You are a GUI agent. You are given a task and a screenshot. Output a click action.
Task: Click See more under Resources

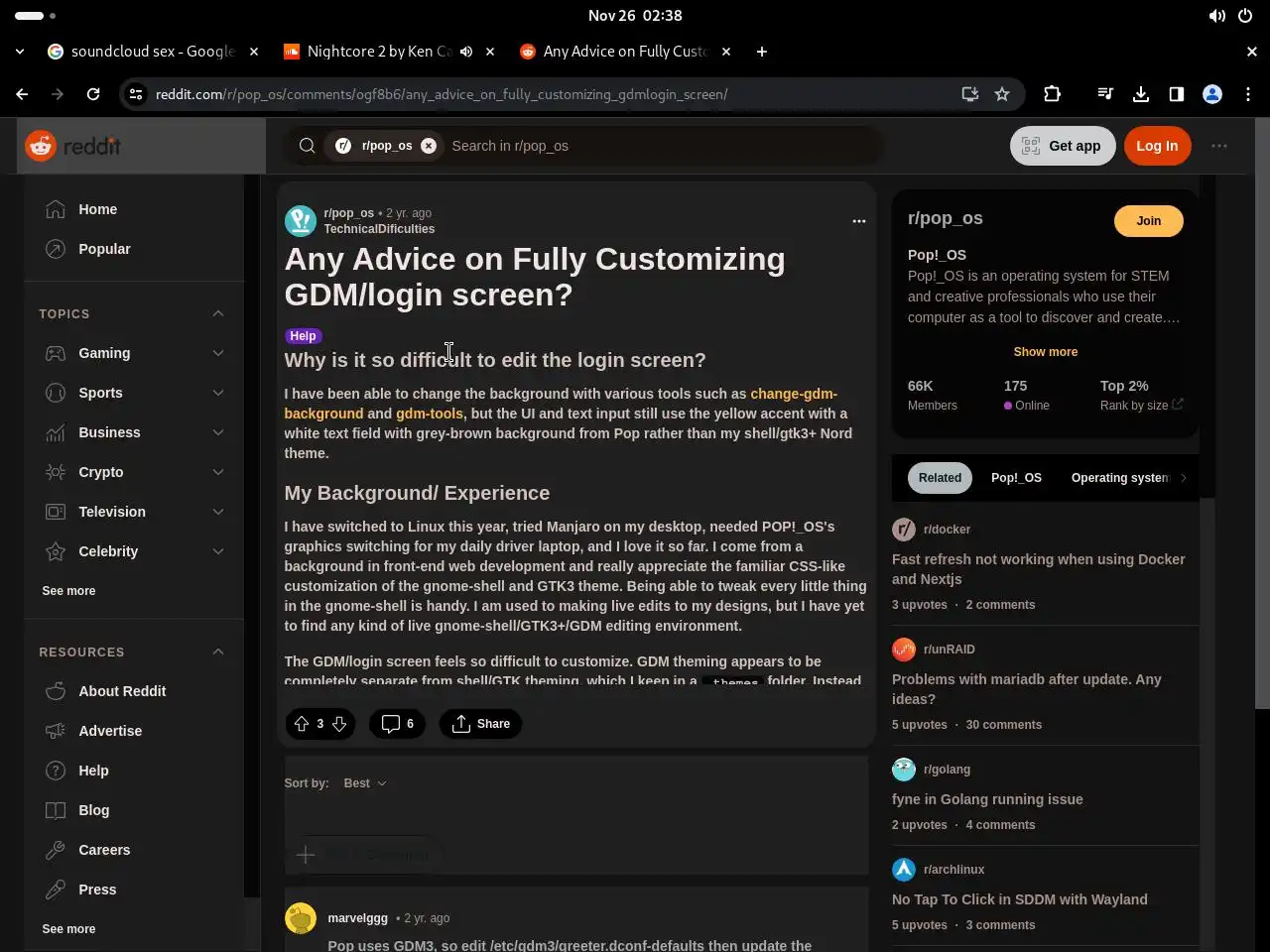coord(68,929)
